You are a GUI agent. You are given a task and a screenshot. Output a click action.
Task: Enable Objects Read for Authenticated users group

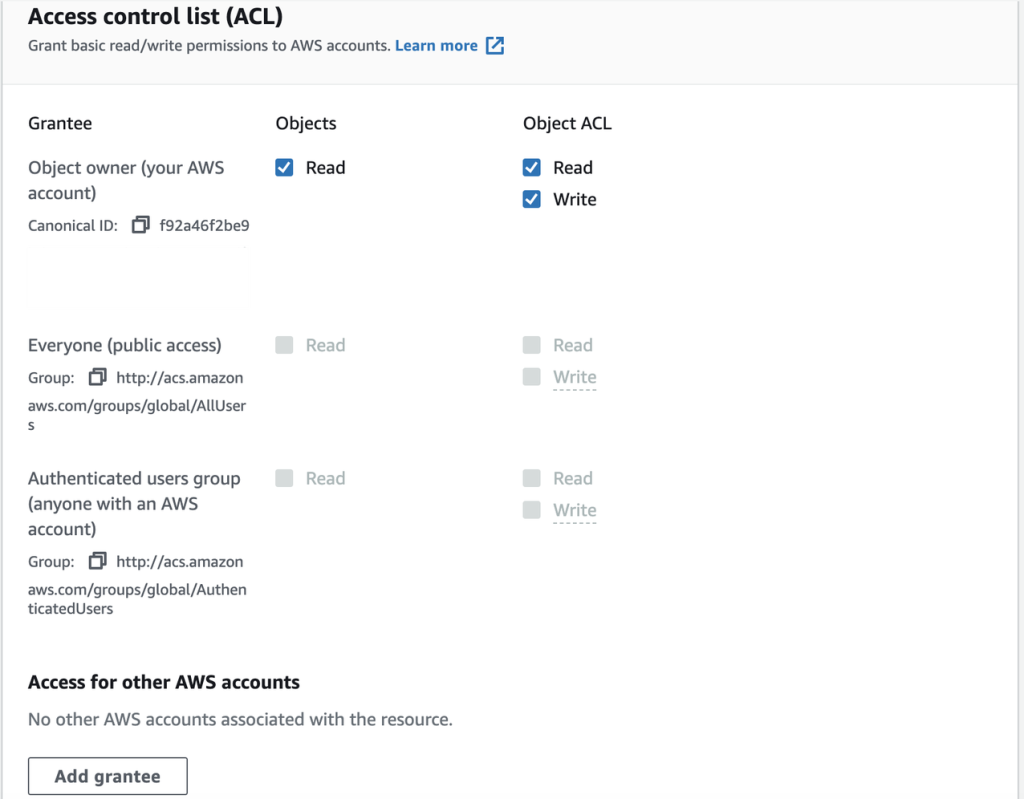coord(284,478)
